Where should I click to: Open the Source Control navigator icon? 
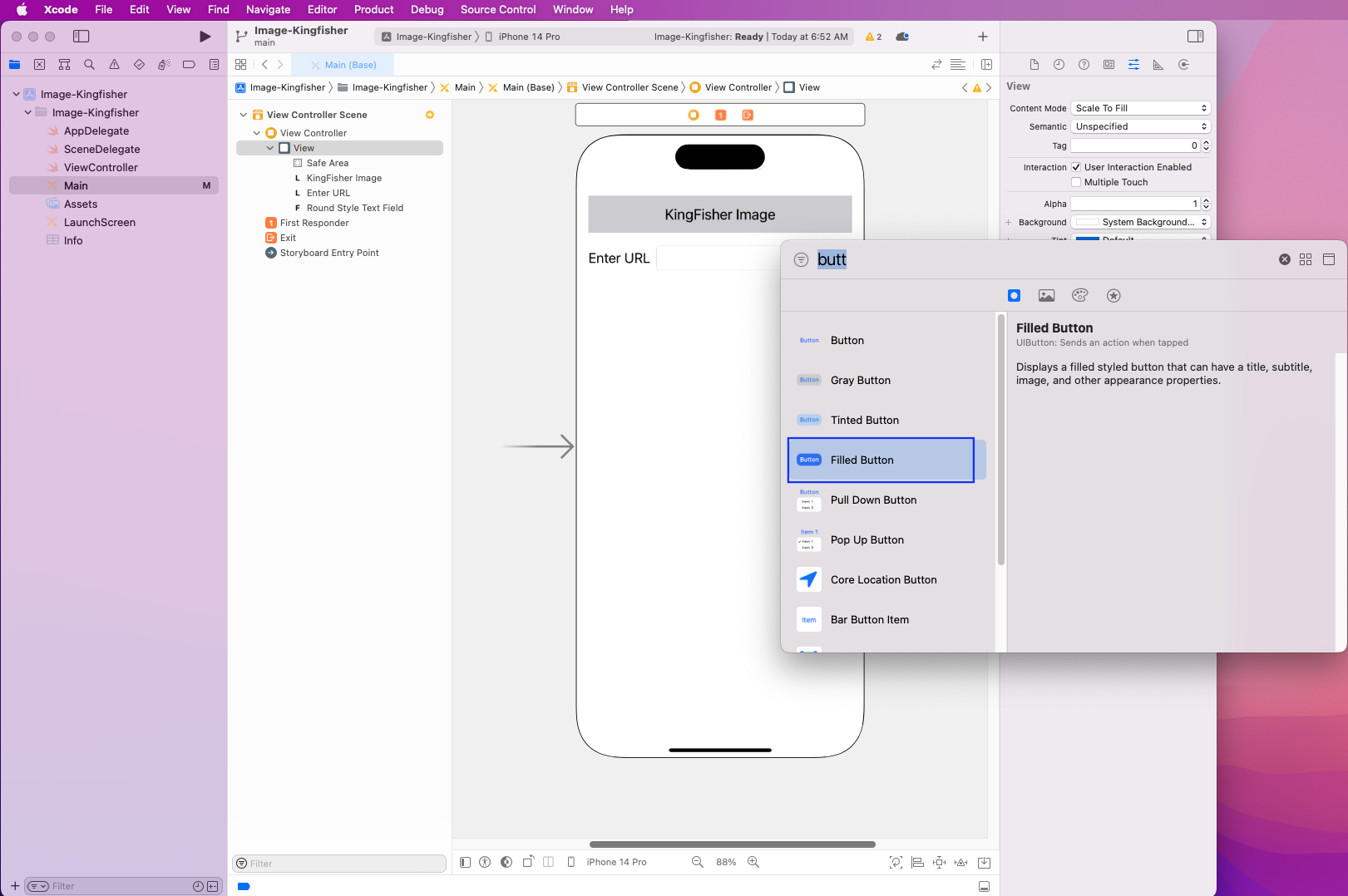(x=39, y=65)
